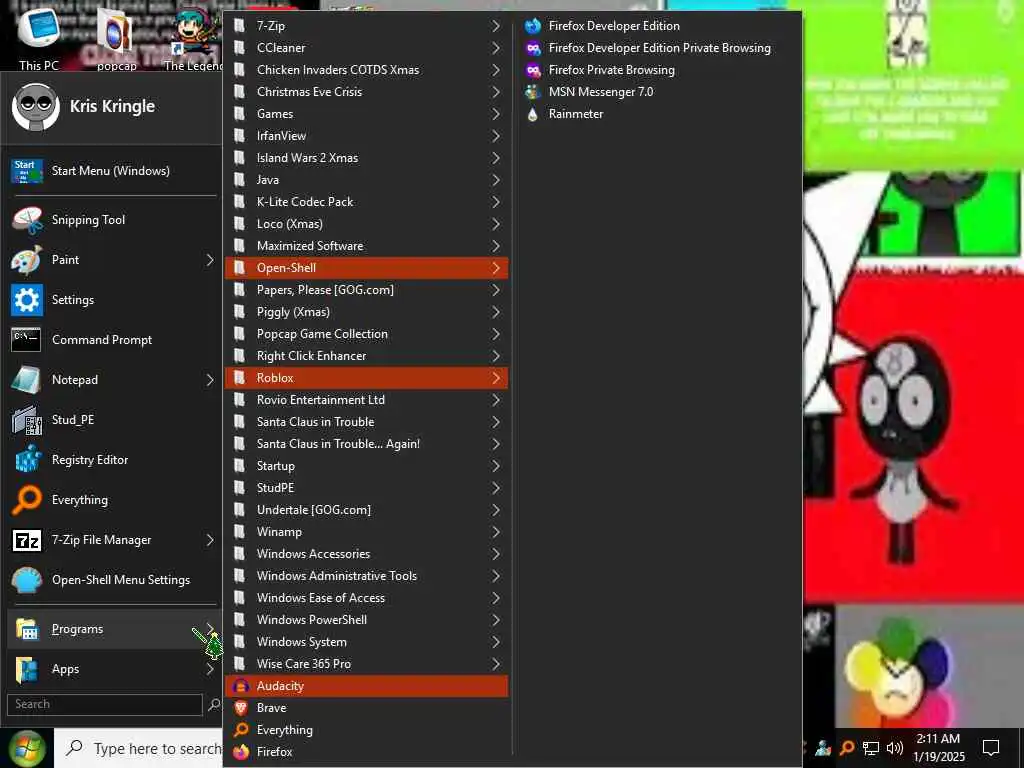Expand the Games folder chevron
The width and height of the screenshot is (1024, 768).
coord(496,114)
